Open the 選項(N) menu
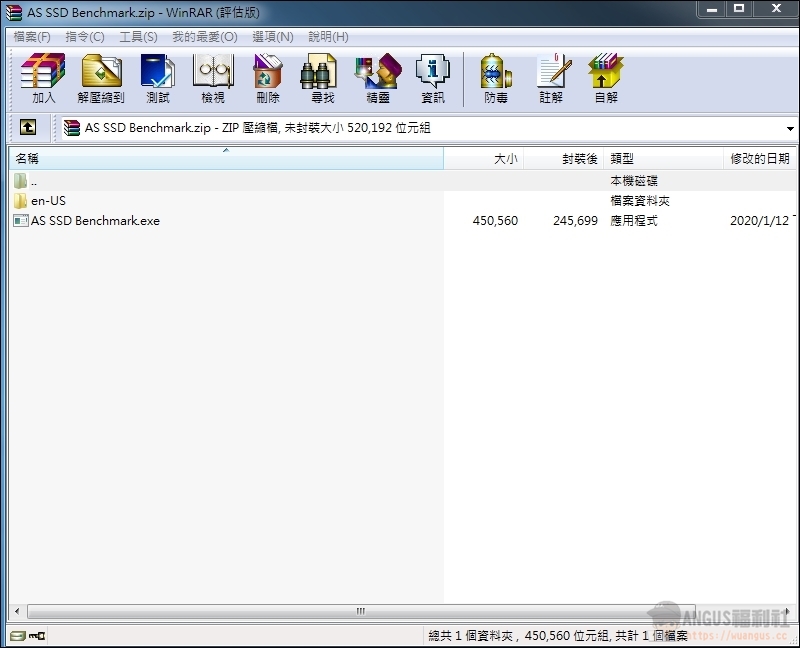The image size is (800, 648). [x=273, y=37]
